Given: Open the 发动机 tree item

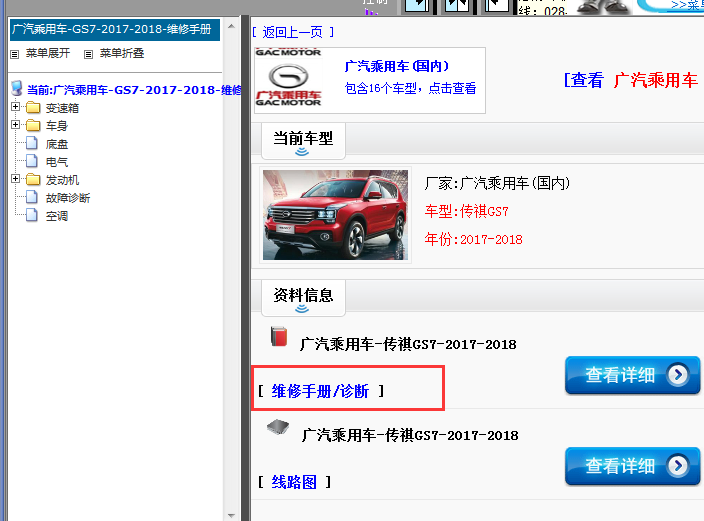Looking at the screenshot, I should click(x=62, y=180).
